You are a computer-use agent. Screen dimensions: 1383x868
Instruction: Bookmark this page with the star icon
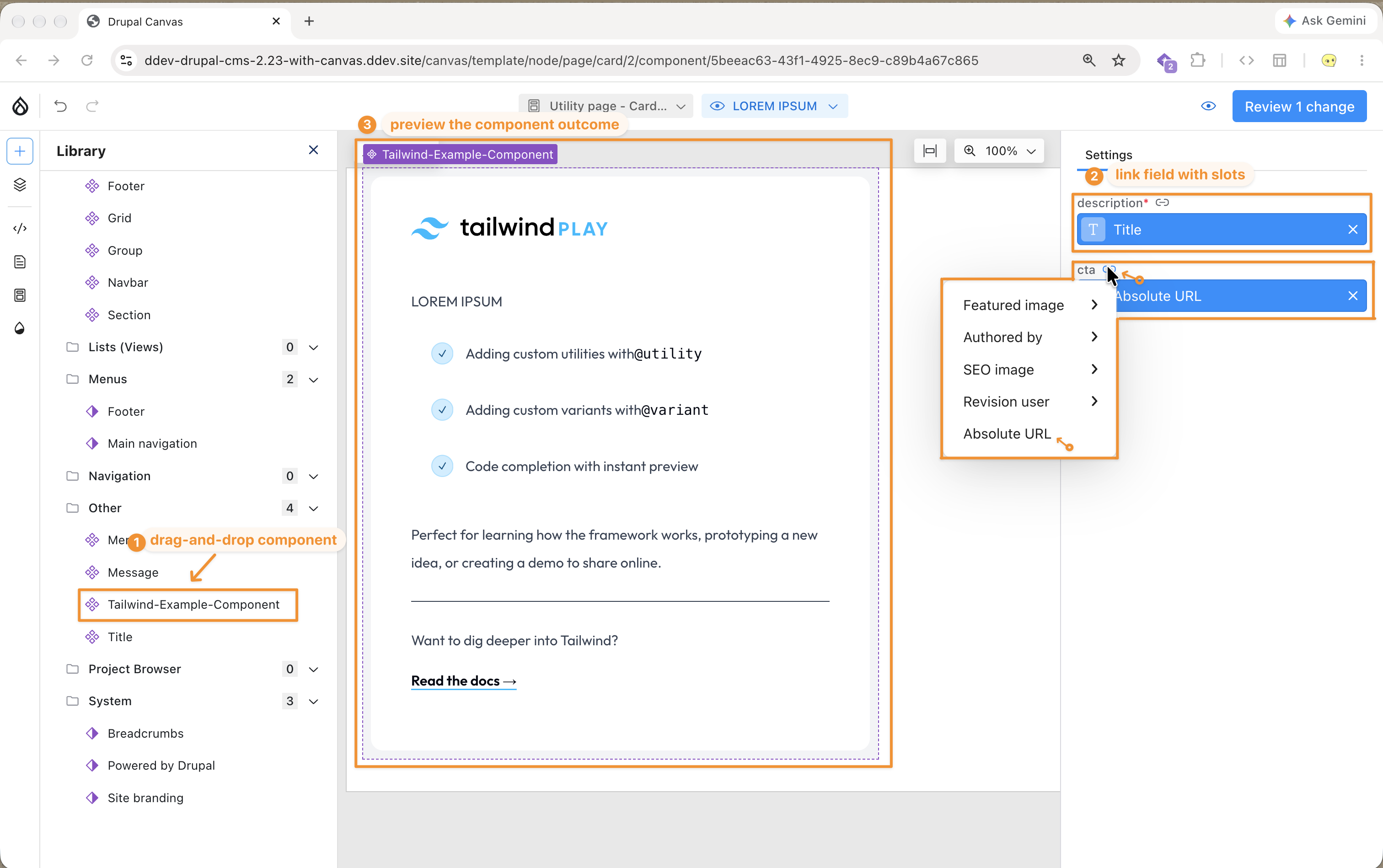click(1118, 60)
